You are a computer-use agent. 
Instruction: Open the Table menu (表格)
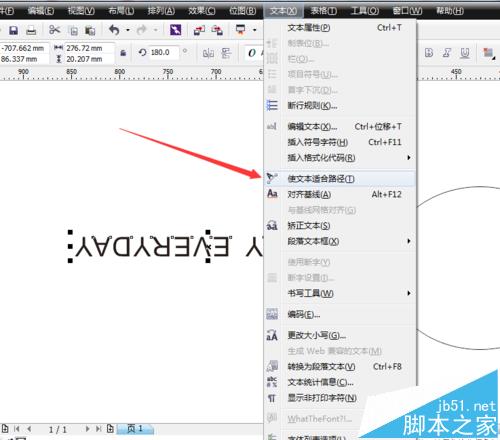pyautogui.click(x=323, y=11)
